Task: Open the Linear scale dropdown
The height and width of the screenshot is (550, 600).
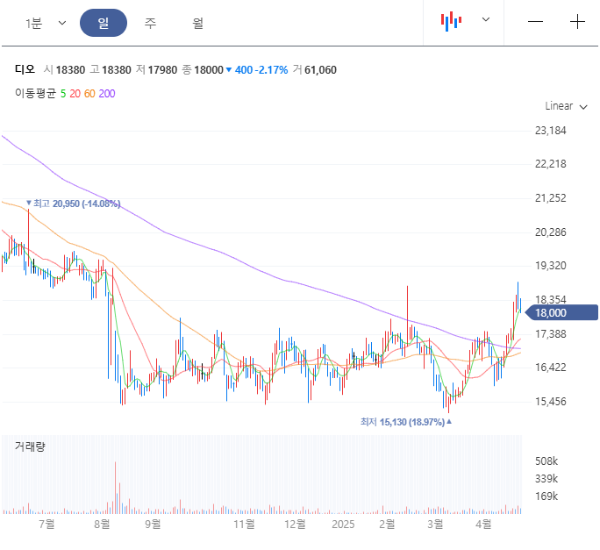Action: pyautogui.click(x=566, y=106)
